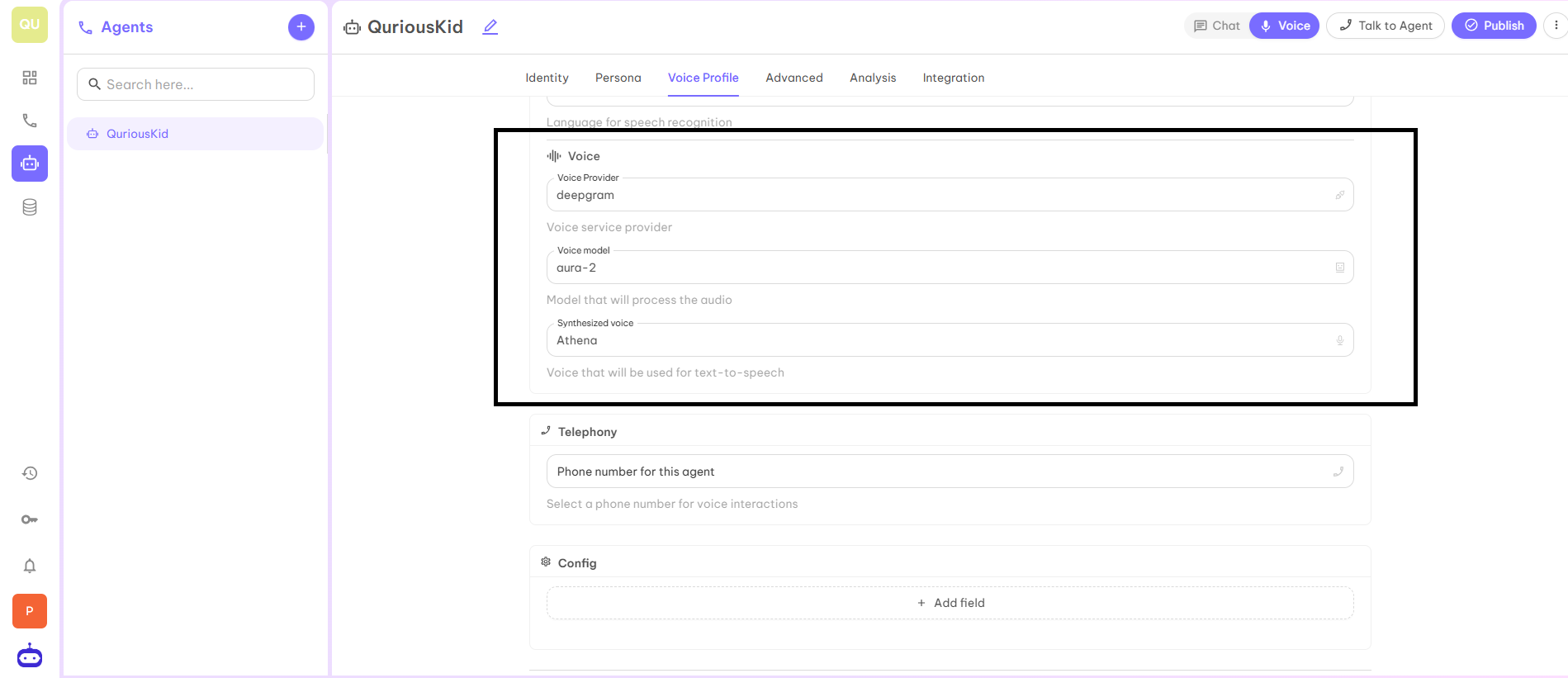The image size is (1568, 678).
Task: Click the QU workspace avatar
Action: (30, 25)
